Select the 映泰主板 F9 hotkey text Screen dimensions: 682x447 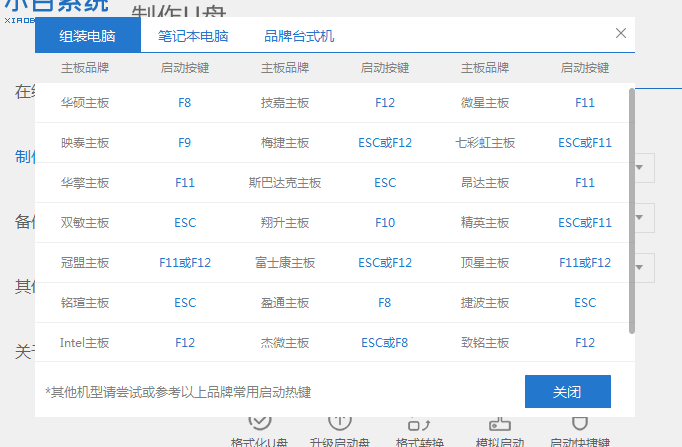click(185, 143)
